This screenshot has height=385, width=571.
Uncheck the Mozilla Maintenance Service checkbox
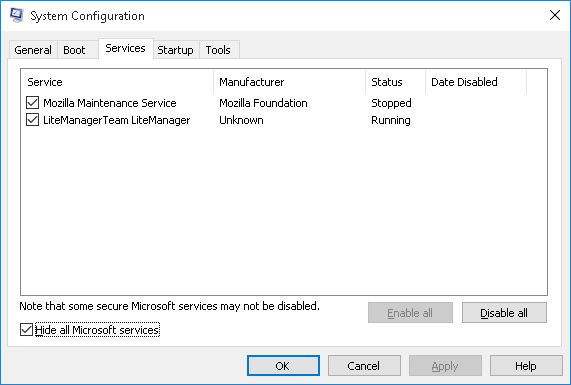[x=32, y=103]
